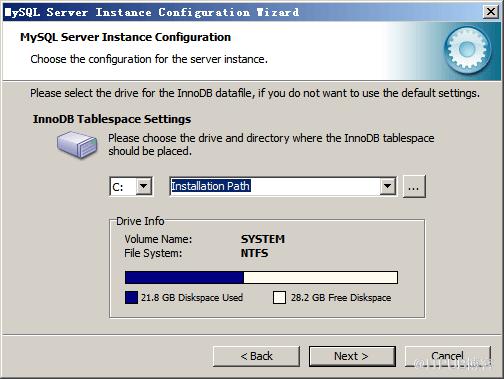Expand the Installation Path dropdown arrow
504x379 pixels.
(387, 186)
